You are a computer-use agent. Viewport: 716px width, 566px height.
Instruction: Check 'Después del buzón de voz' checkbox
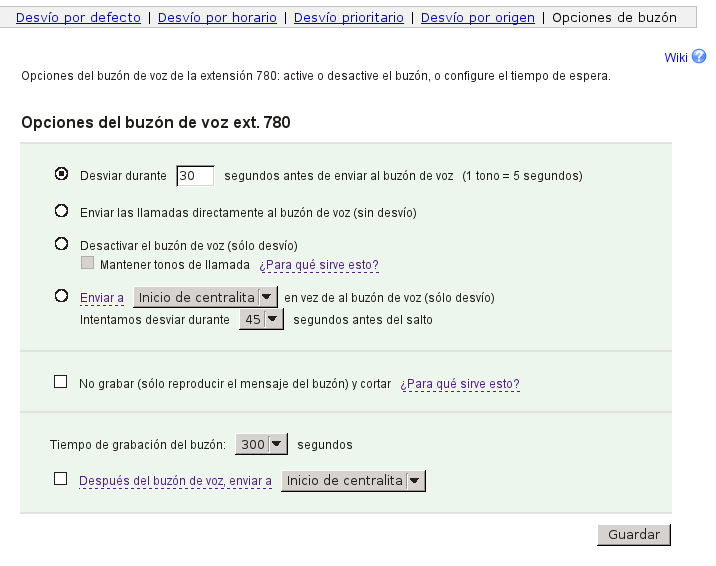[x=60, y=479]
